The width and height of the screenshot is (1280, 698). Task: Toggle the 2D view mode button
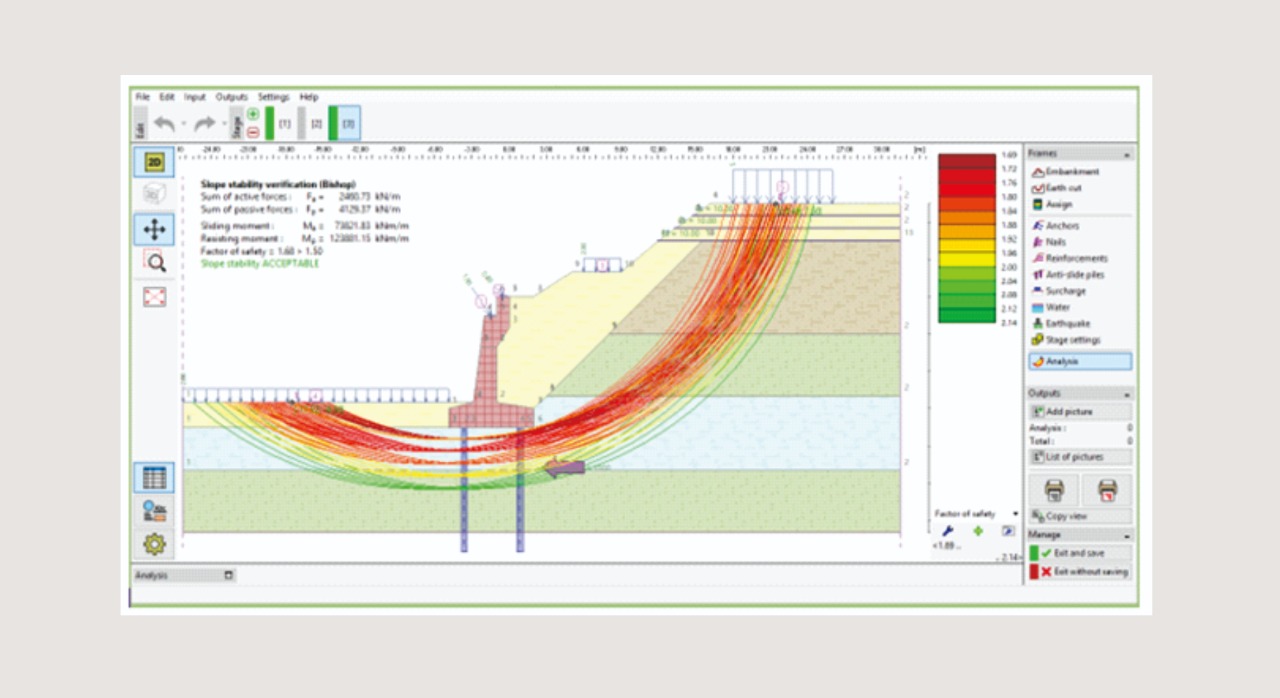pos(154,162)
